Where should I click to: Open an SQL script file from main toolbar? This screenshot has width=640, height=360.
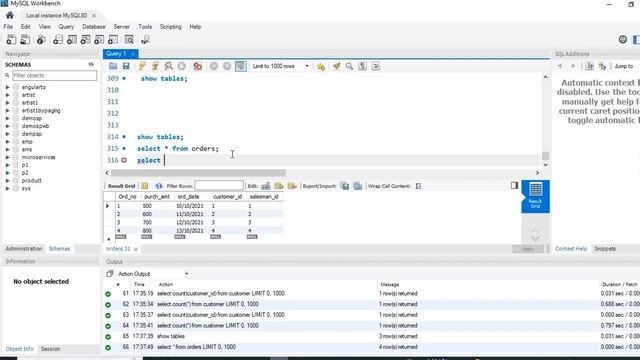click(25, 40)
